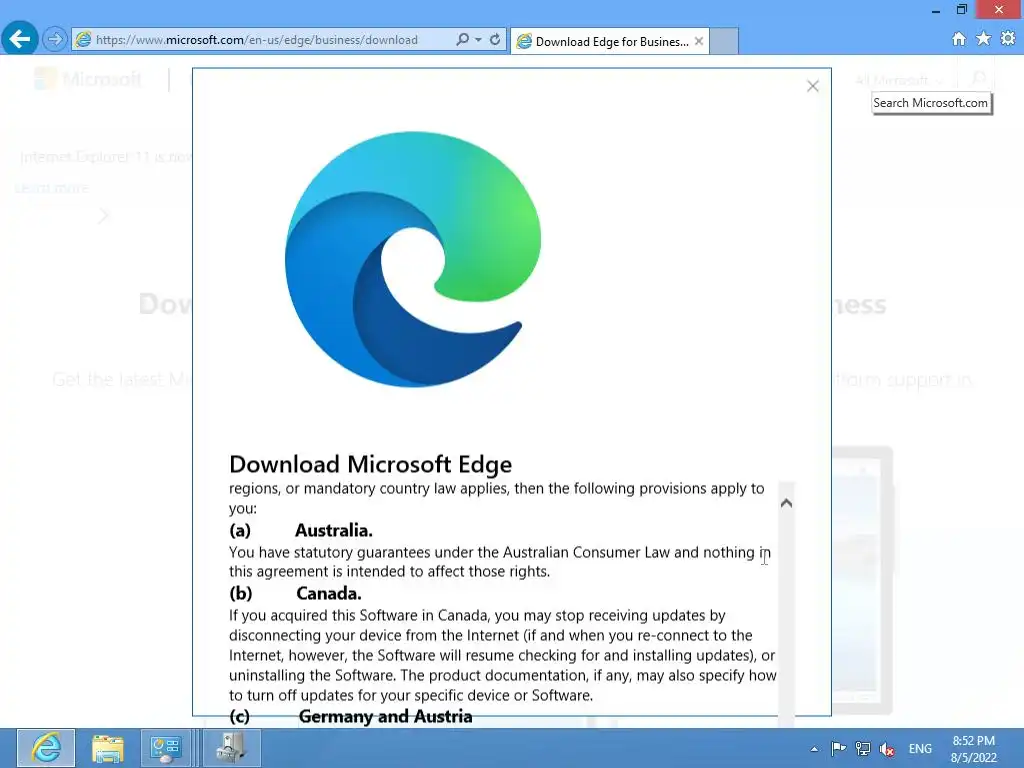Refresh the page with reload icon
The width and height of the screenshot is (1024, 768).
(x=495, y=39)
